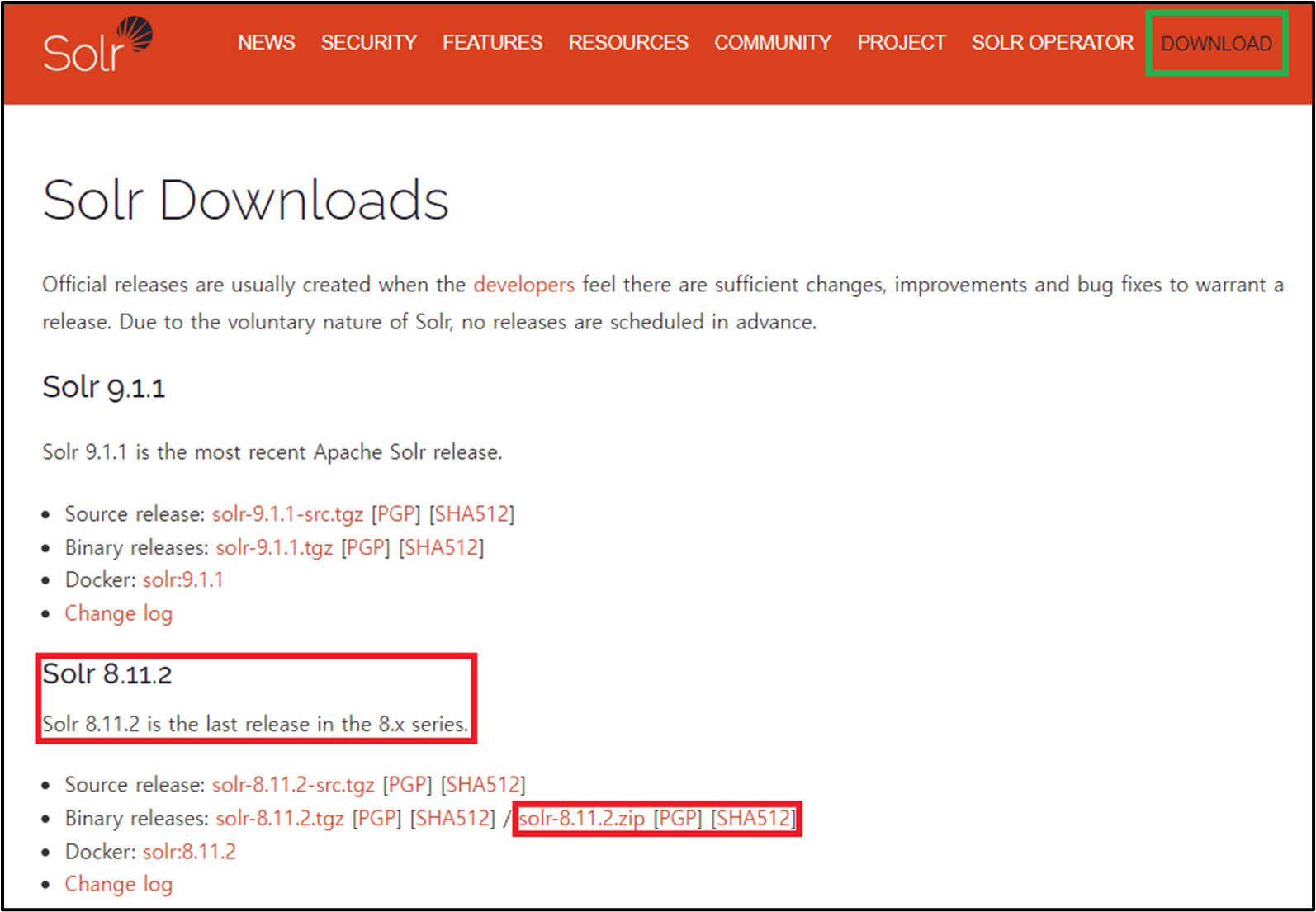The image size is (1316, 912).
Task: Open the NEWS menu item
Action: (x=266, y=43)
